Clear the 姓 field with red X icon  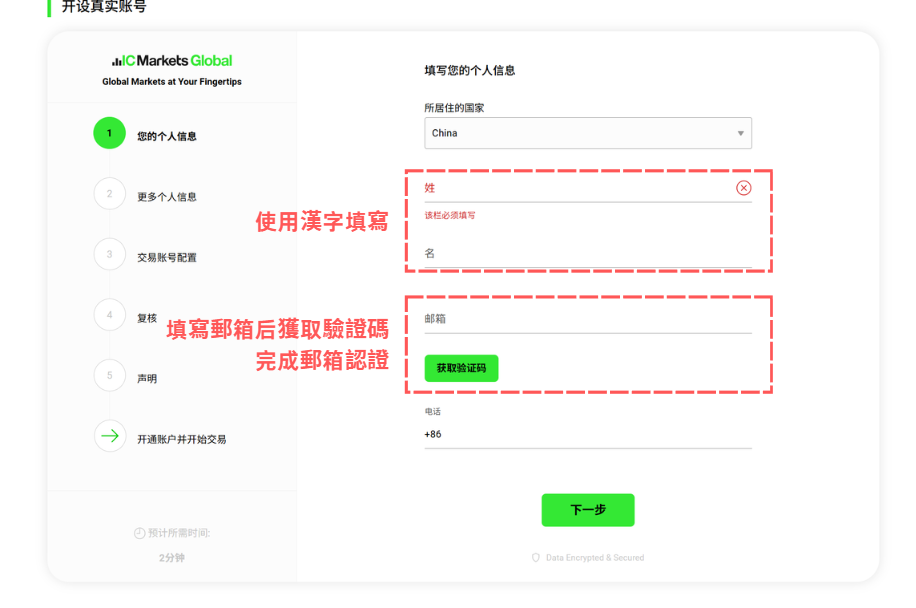pos(743,188)
